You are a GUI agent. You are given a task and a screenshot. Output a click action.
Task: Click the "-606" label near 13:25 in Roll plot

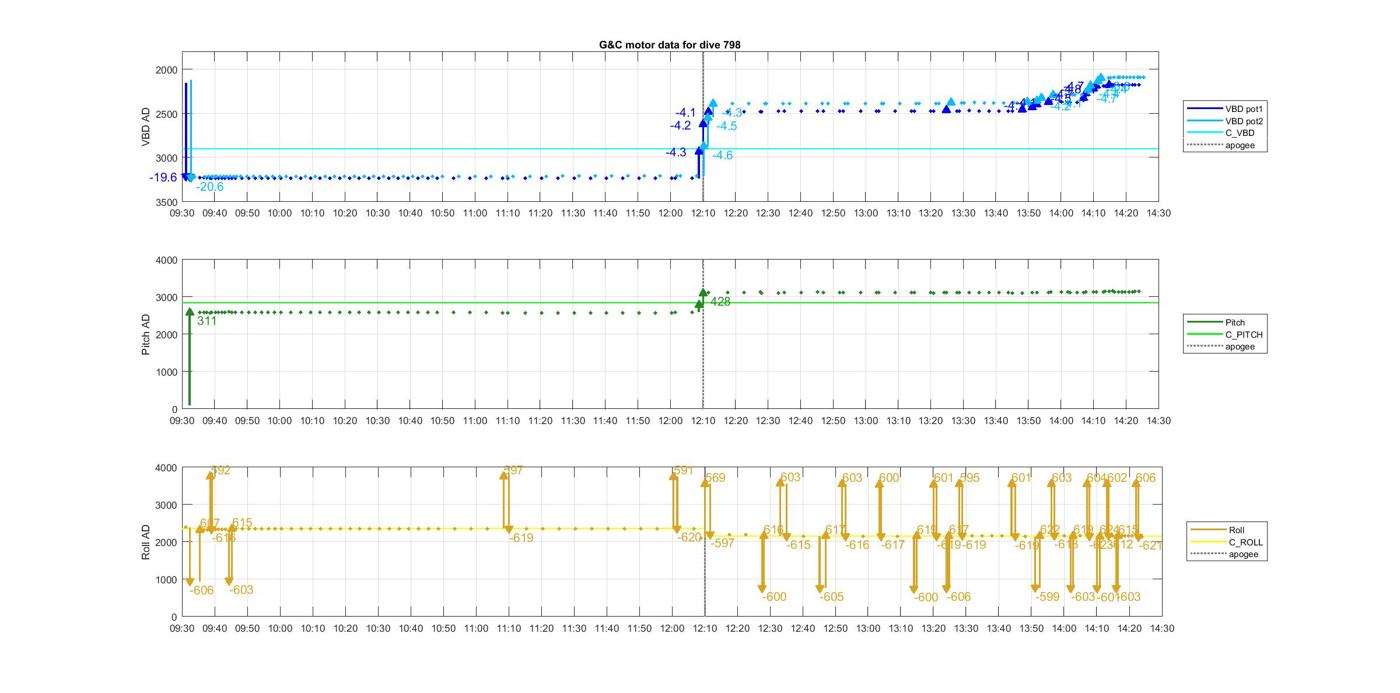958,597
